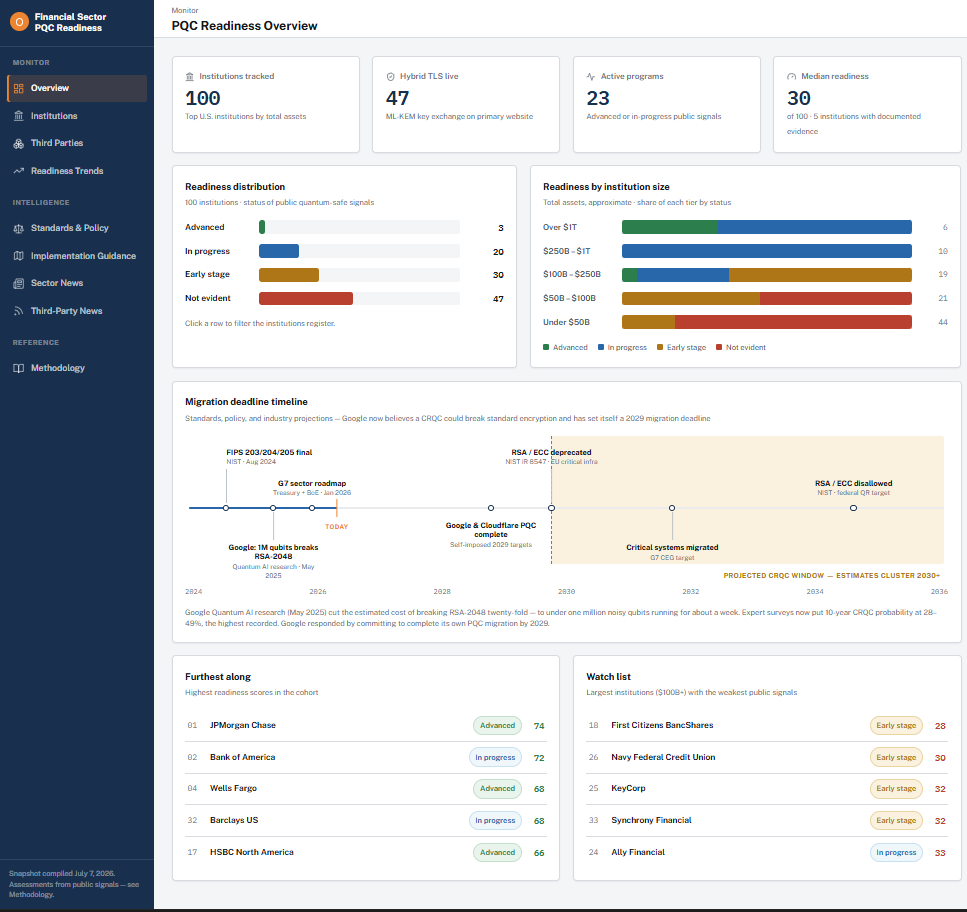Select the RSA / ECC deprecated marker
Viewport: 967px width, 912px height.
(551, 508)
